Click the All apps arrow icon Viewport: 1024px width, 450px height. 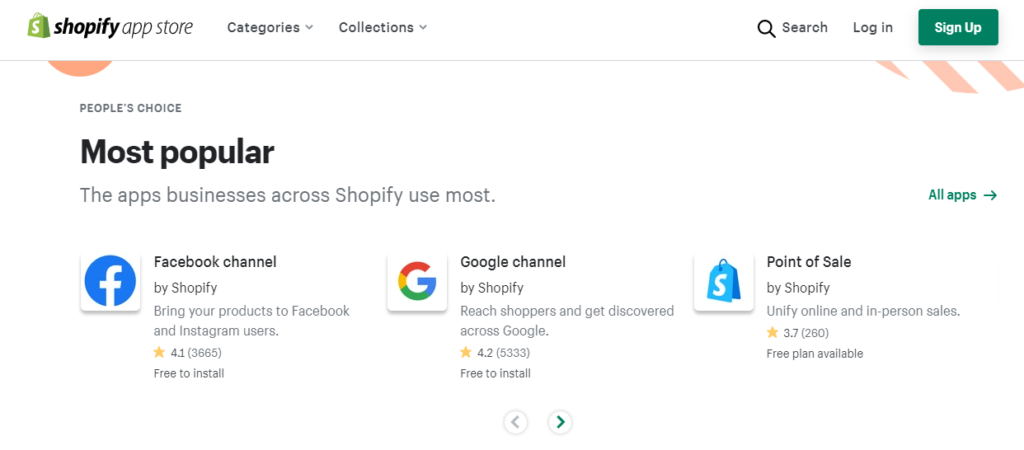tap(990, 195)
